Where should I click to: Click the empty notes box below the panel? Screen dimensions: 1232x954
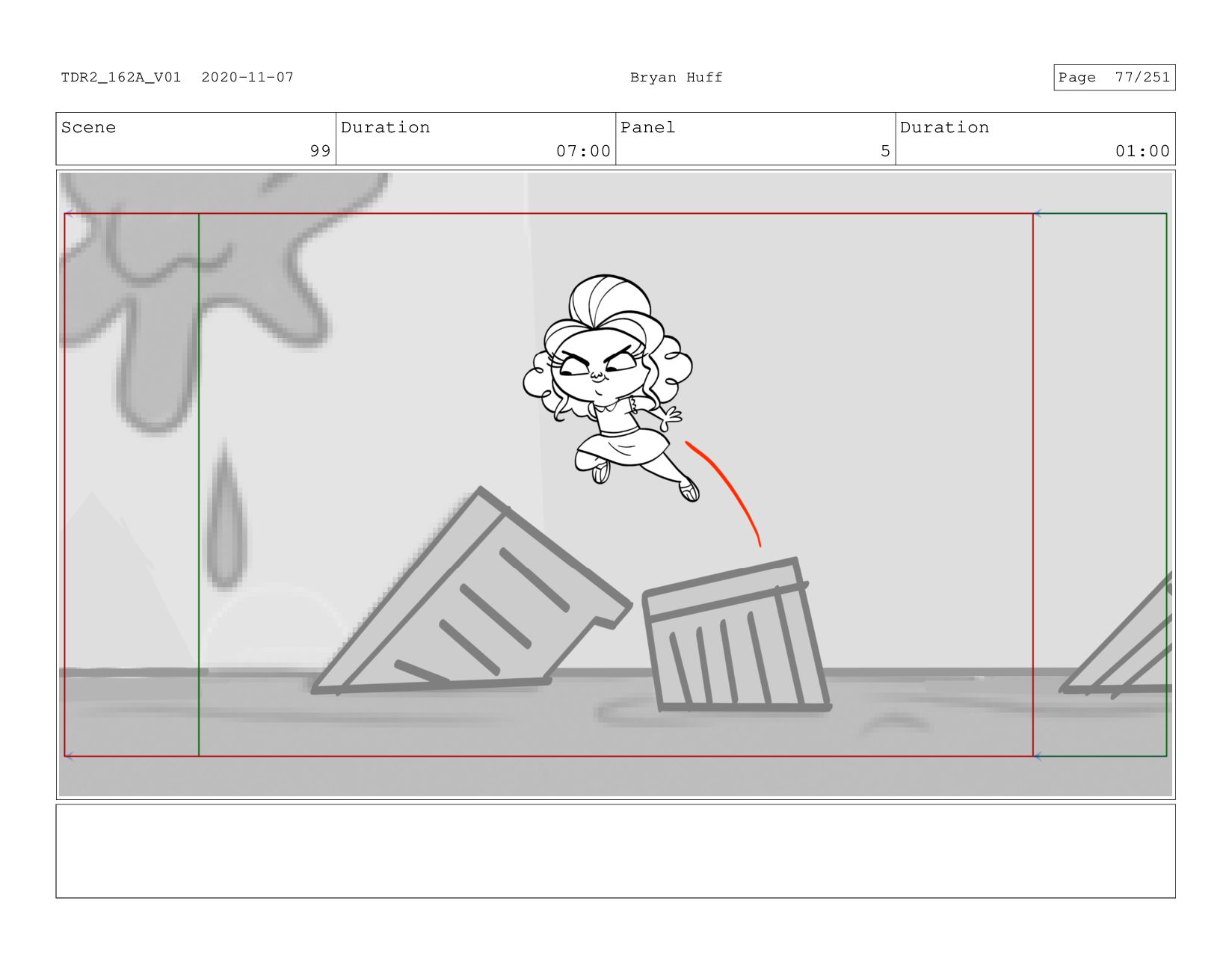click(615, 851)
